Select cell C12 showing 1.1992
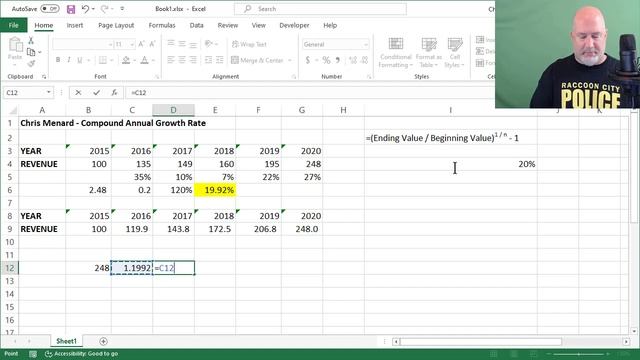Viewport: 640px width, 360px height. click(x=132, y=268)
